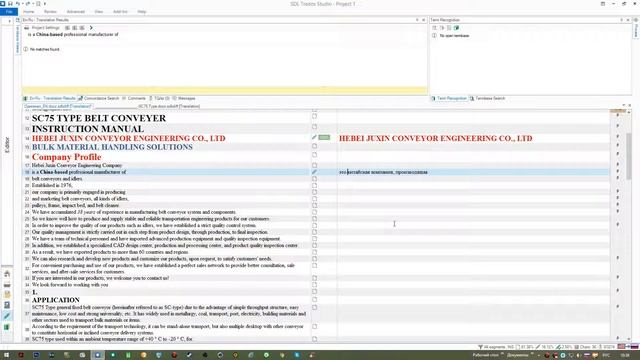Screen dimensions: 640x360
Task: Click status box for BULK MATERIAL HANDLING SOLUTIONS
Action: (314, 146)
